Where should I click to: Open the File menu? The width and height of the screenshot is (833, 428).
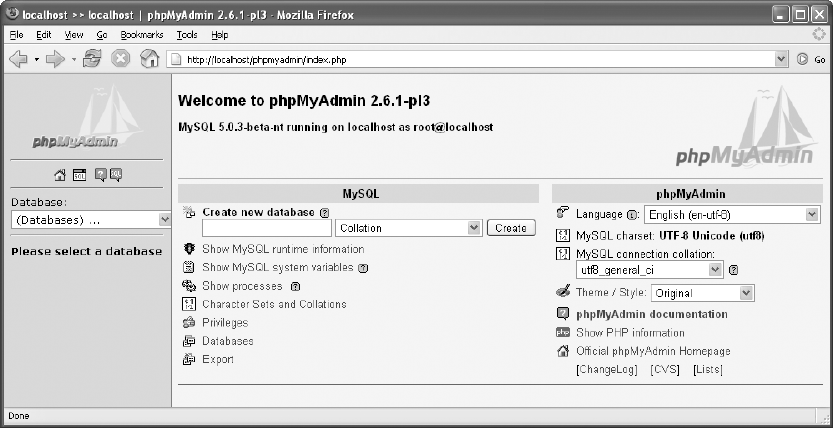pyautogui.click(x=16, y=35)
